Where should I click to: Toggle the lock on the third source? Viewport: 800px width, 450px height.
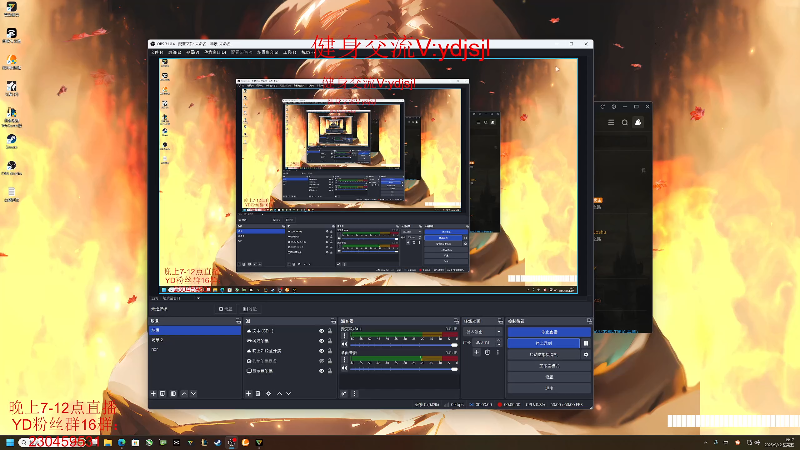330,351
